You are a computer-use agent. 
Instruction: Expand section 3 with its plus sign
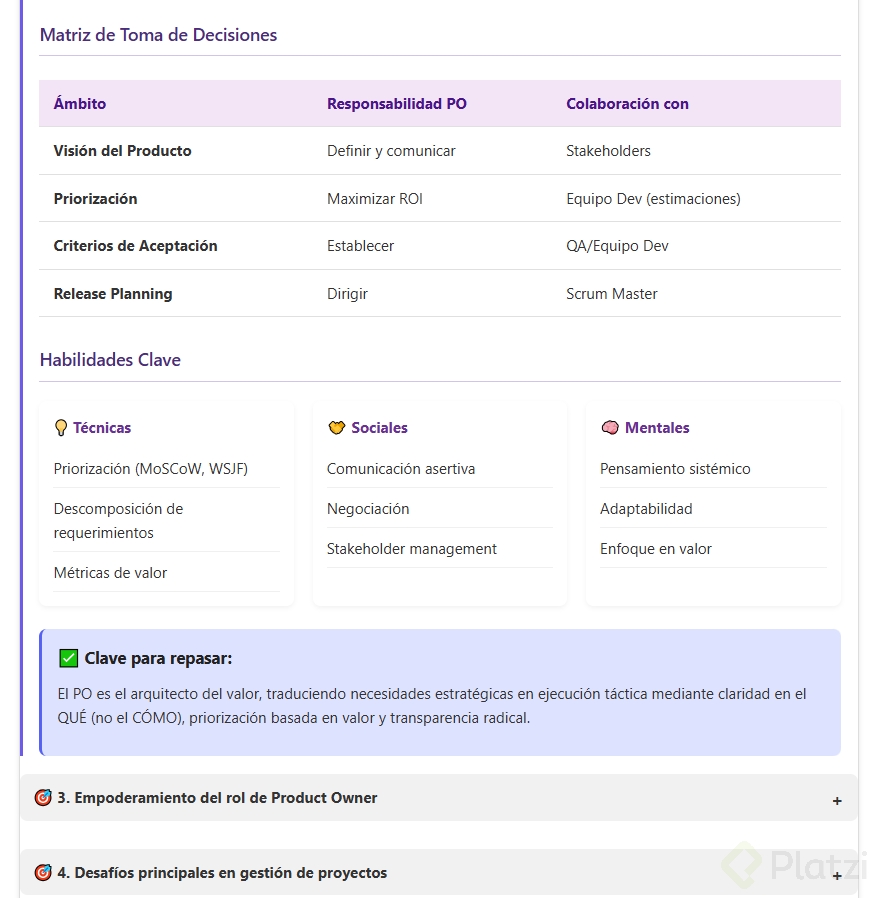[837, 800]
